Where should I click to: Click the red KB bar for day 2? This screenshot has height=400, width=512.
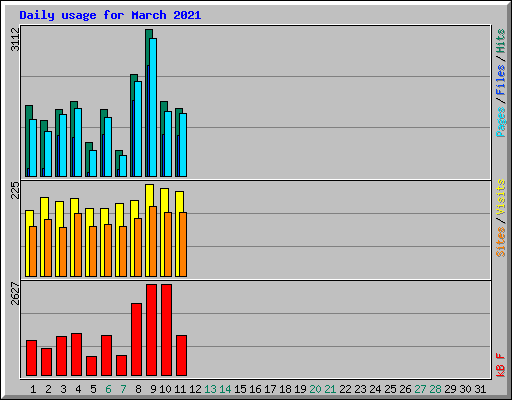click(x=46, y=362)
